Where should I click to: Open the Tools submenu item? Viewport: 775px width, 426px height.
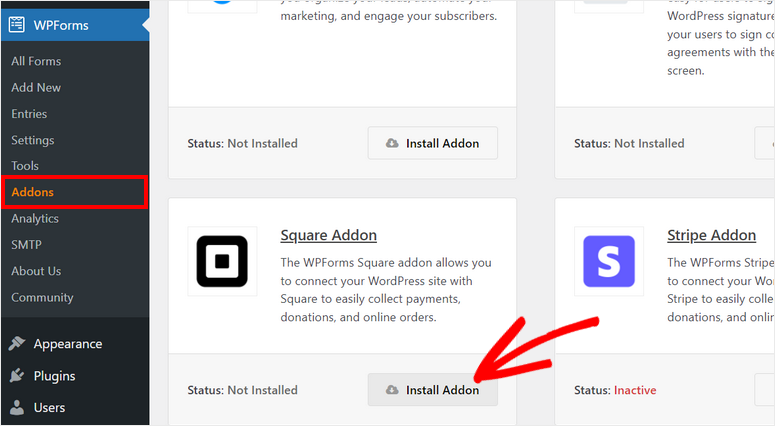(25, 166)
